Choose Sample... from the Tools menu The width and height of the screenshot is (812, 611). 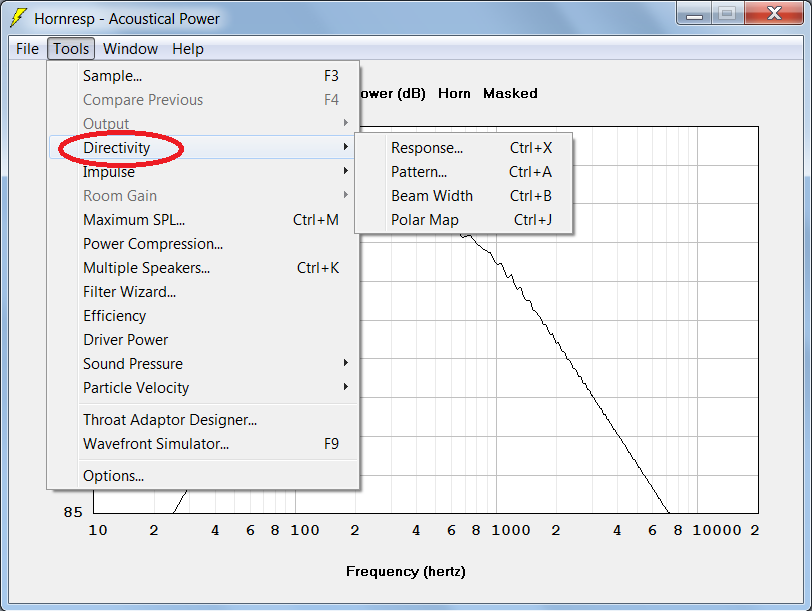[204, 76]
